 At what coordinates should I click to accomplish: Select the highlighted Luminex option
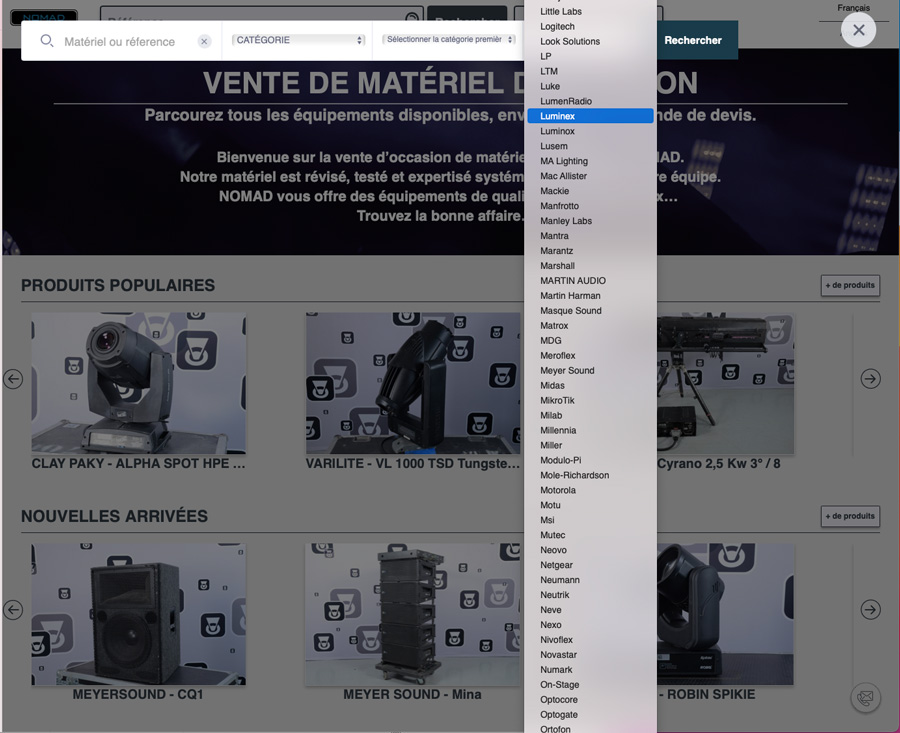(590, 116)
